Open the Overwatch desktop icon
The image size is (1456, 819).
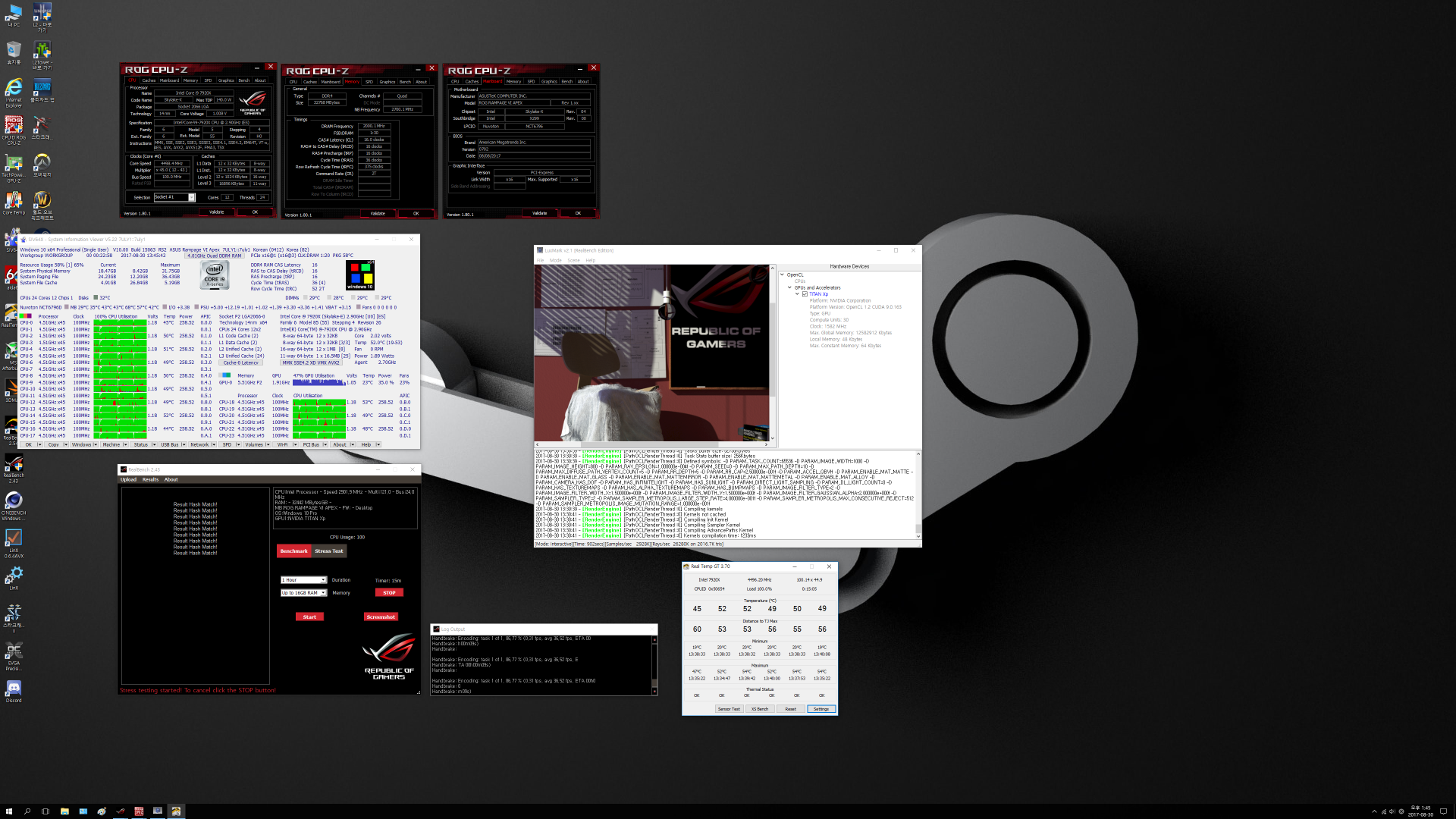coord(42,162)
